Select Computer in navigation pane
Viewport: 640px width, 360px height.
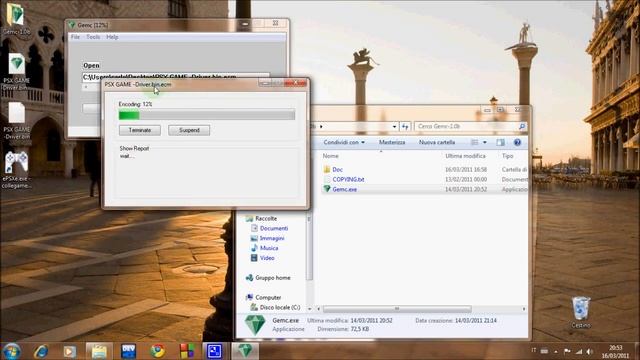[268, 298]
